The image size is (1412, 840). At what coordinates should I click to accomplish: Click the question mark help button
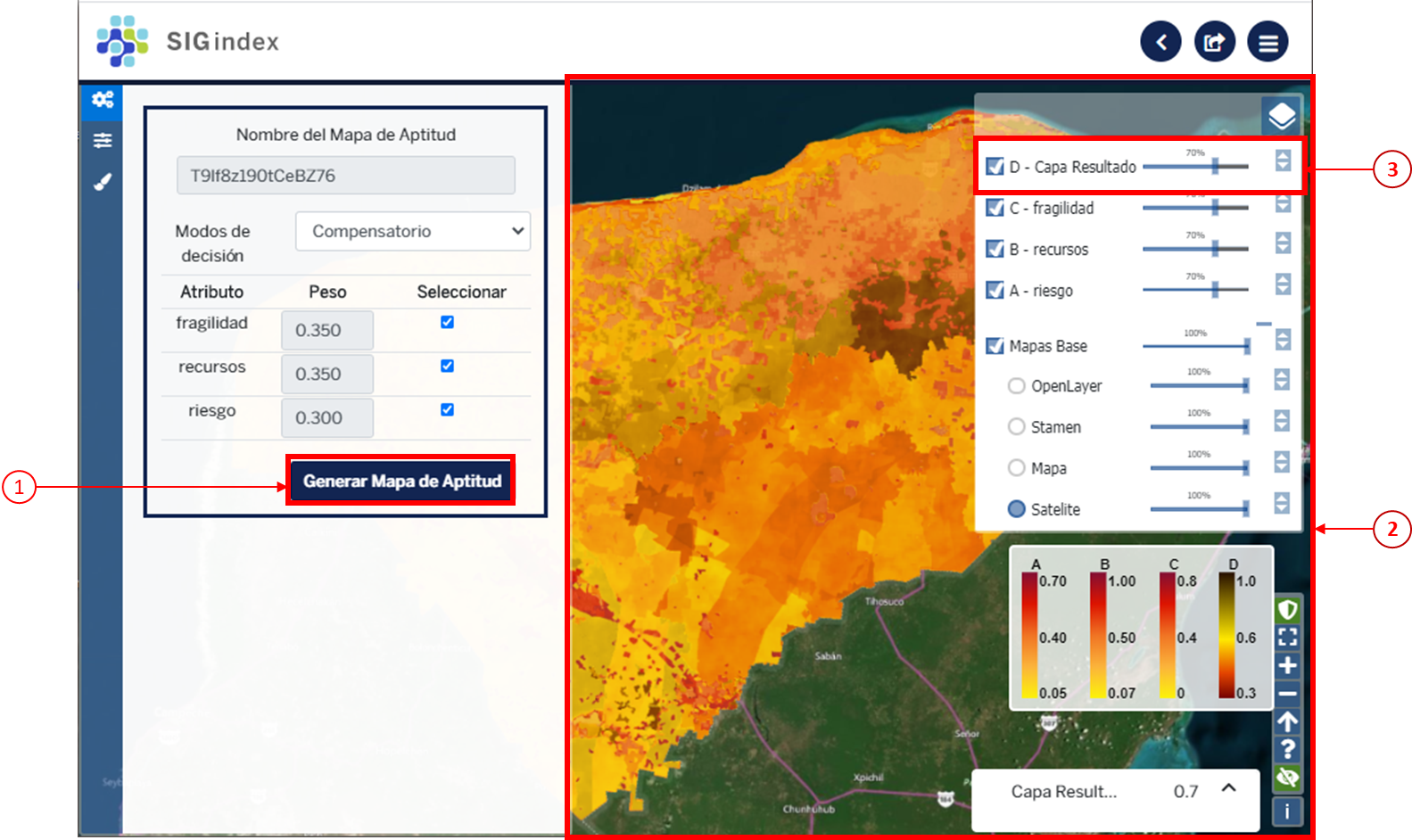coord(1287,749)
